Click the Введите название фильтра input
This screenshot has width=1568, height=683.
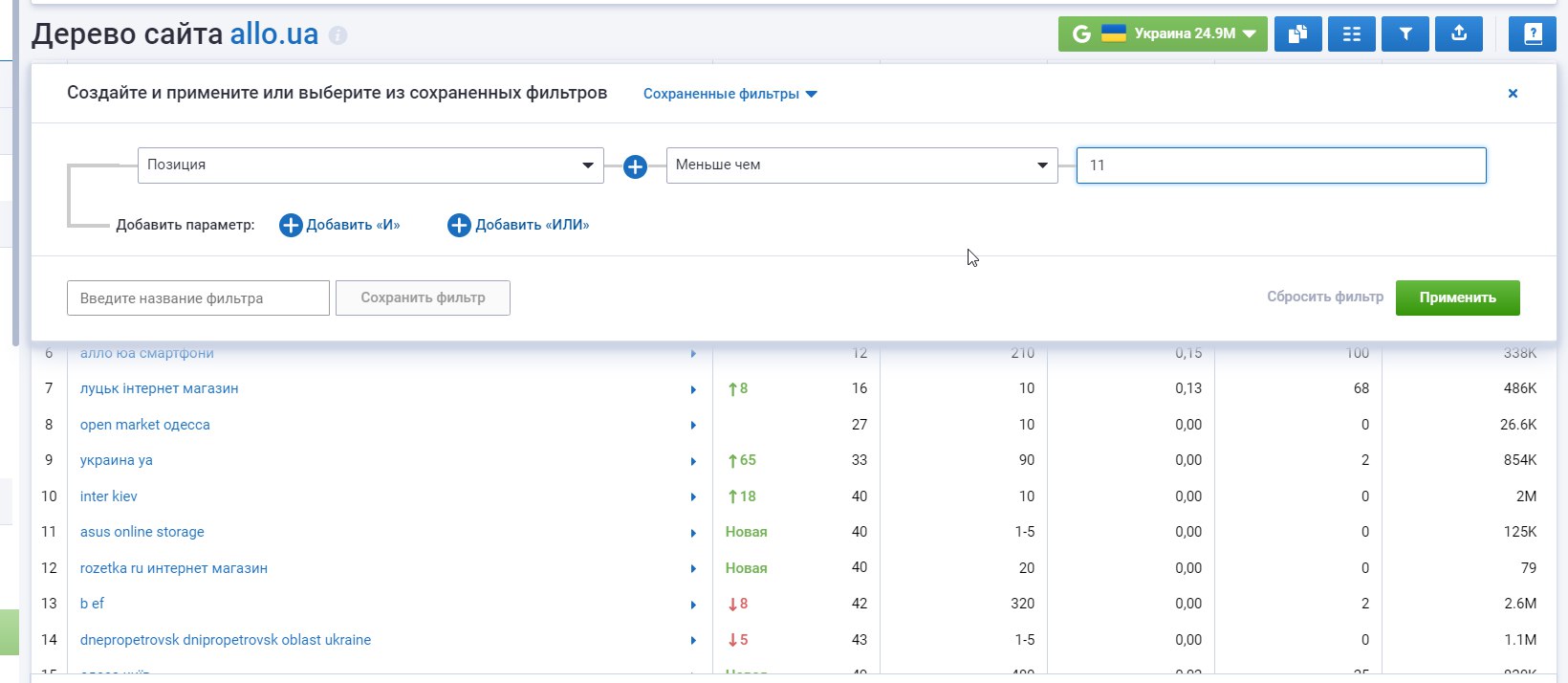pos(198,297)
